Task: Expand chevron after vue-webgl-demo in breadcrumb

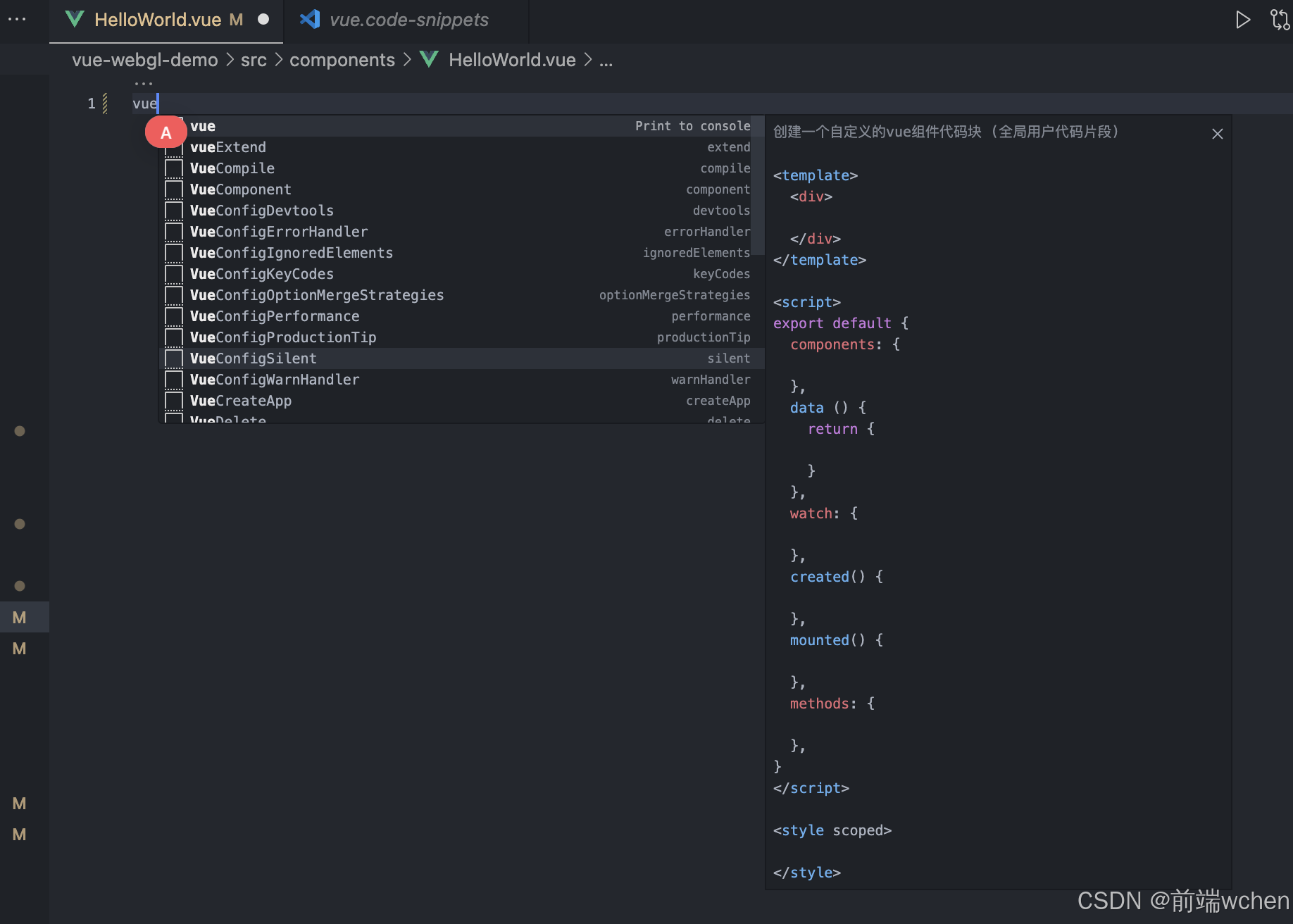Action: [x=230, y=60]
